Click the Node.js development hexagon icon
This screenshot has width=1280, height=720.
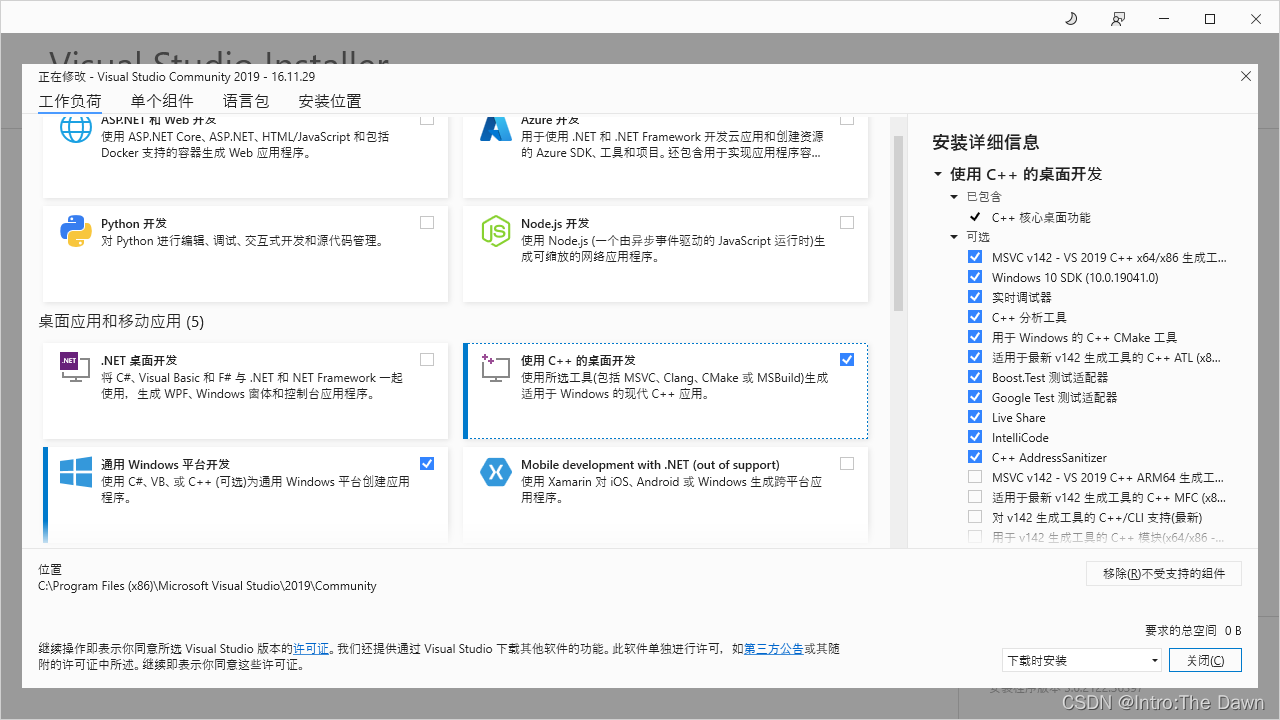point(496,231)
